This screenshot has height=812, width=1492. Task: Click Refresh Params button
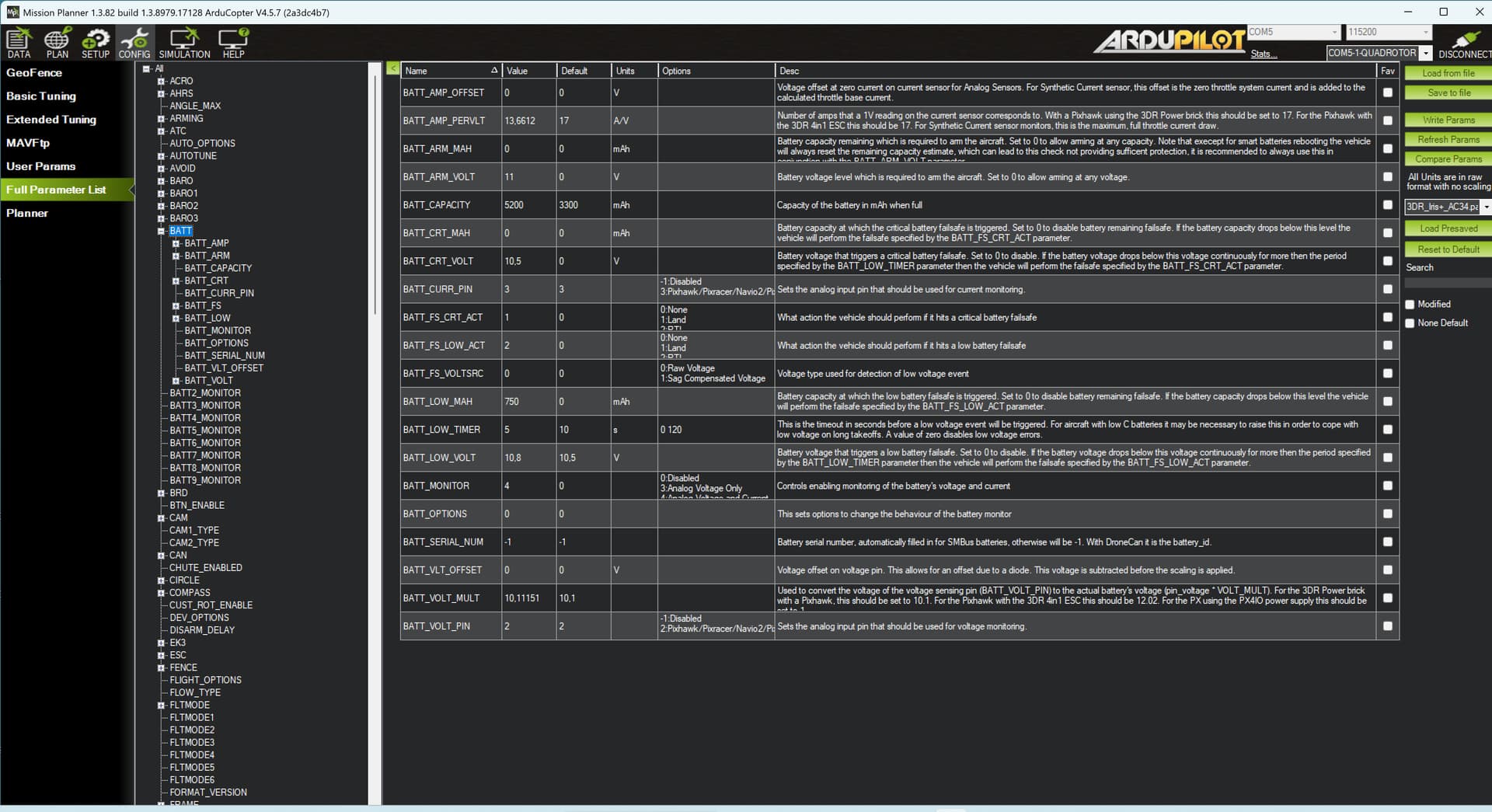click(x=1448, y=139)
